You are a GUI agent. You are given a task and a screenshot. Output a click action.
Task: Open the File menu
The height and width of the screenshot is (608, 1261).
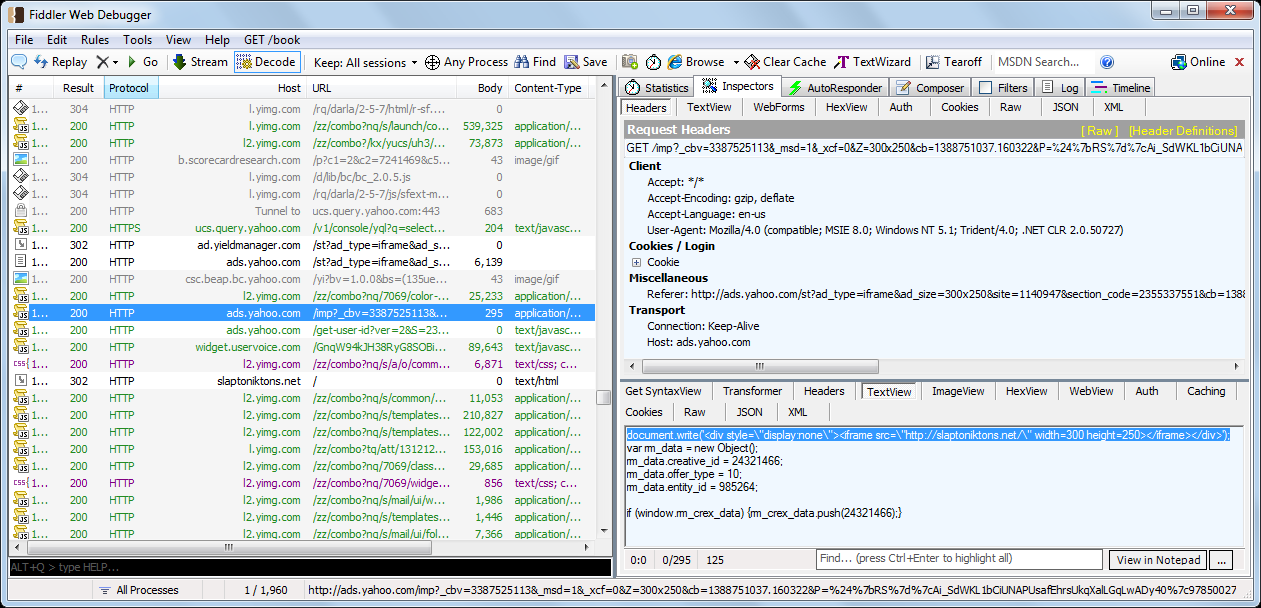(24, 40)
